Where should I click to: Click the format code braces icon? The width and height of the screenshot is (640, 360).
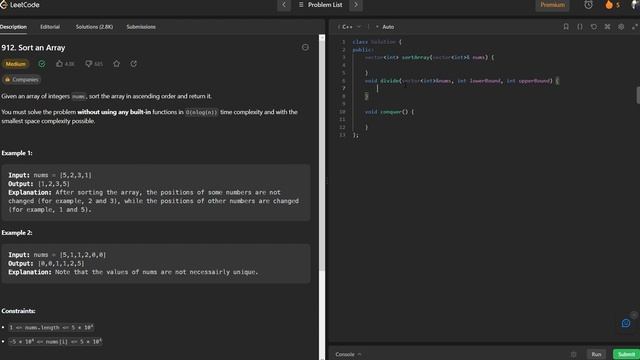point(580,27)
